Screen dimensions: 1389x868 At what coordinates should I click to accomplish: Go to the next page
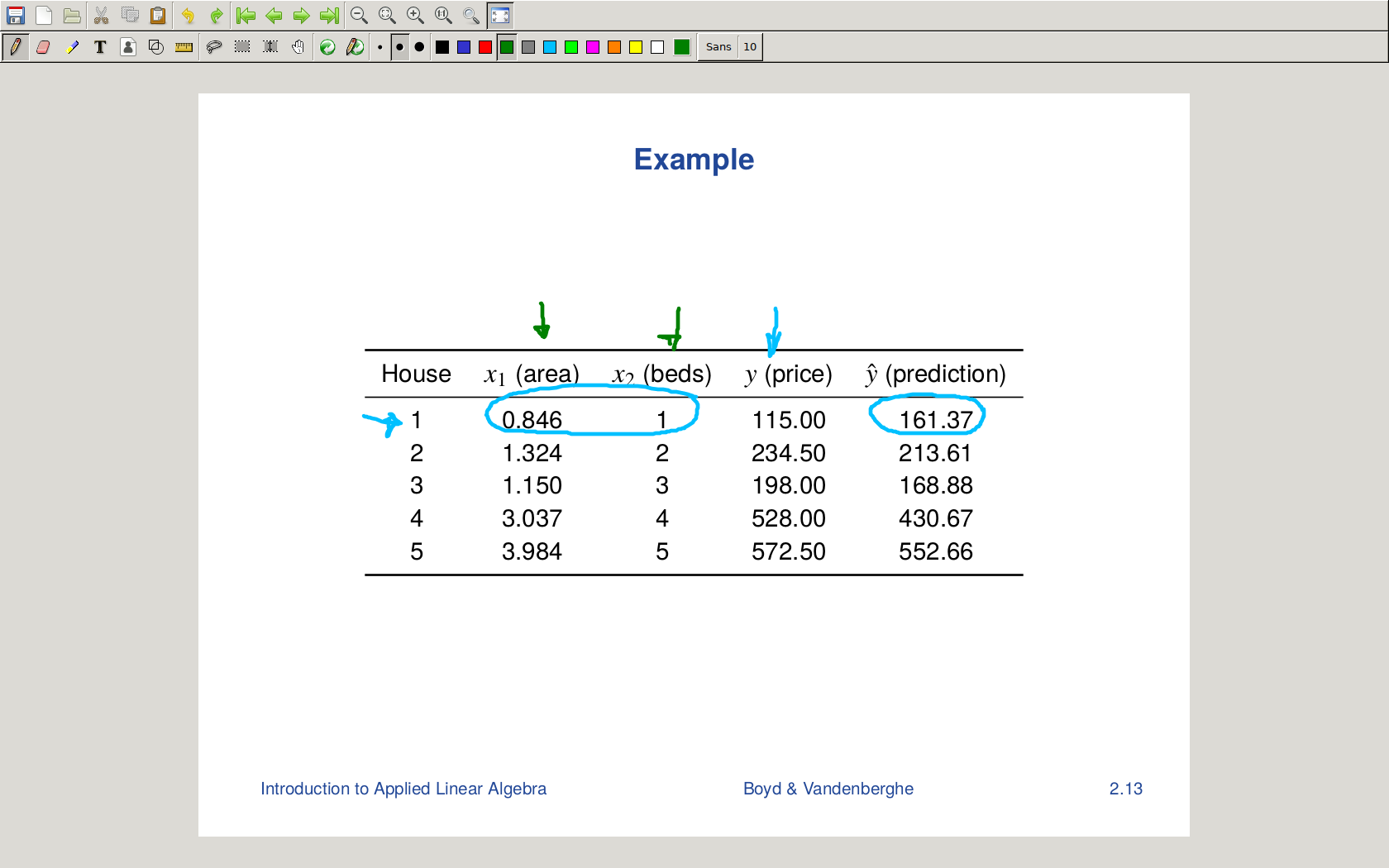pyautogui.click(x=302, y=16)
